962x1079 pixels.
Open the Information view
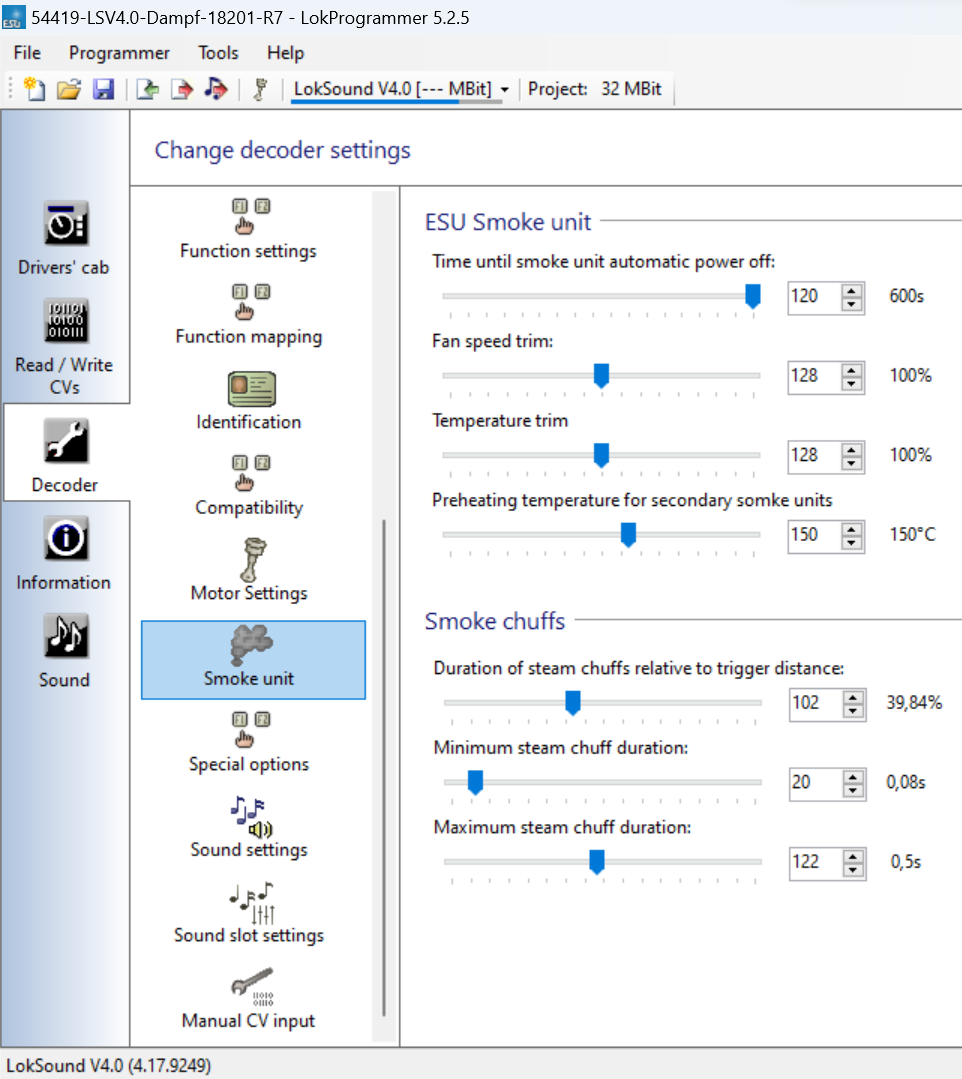tap(64, 553)
